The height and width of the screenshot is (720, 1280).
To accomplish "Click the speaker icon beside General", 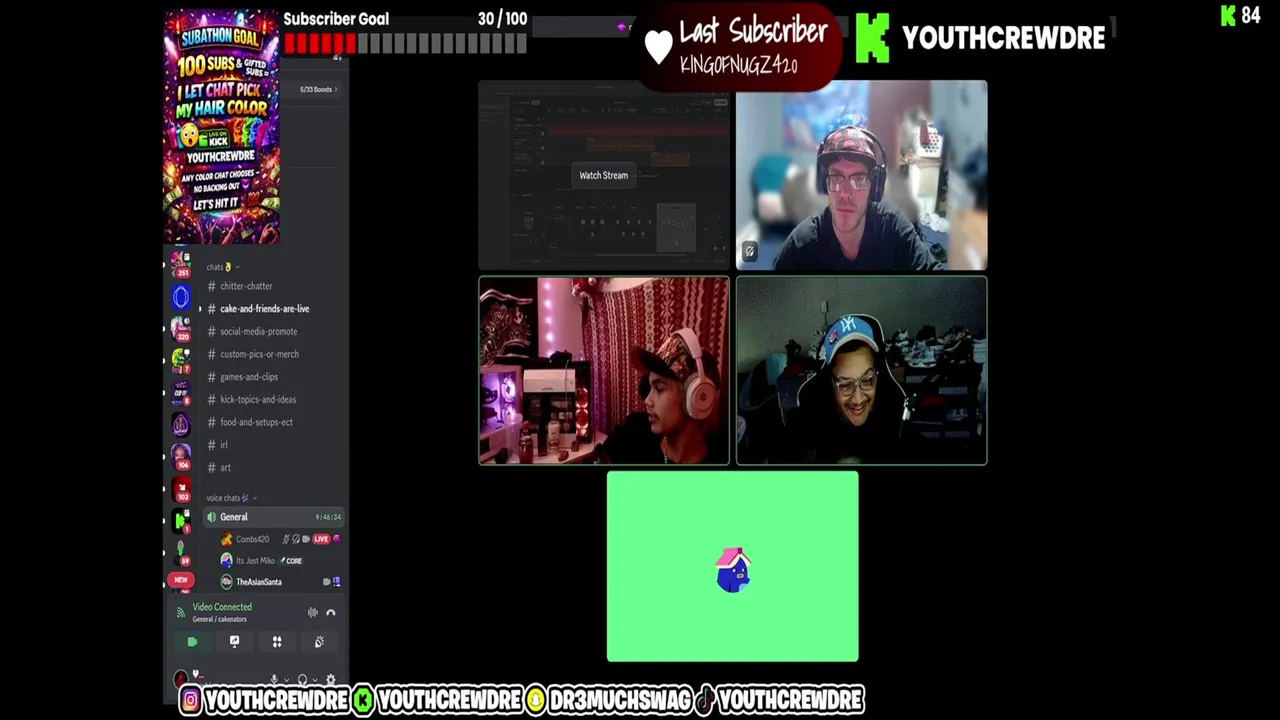I will [212, 517].
